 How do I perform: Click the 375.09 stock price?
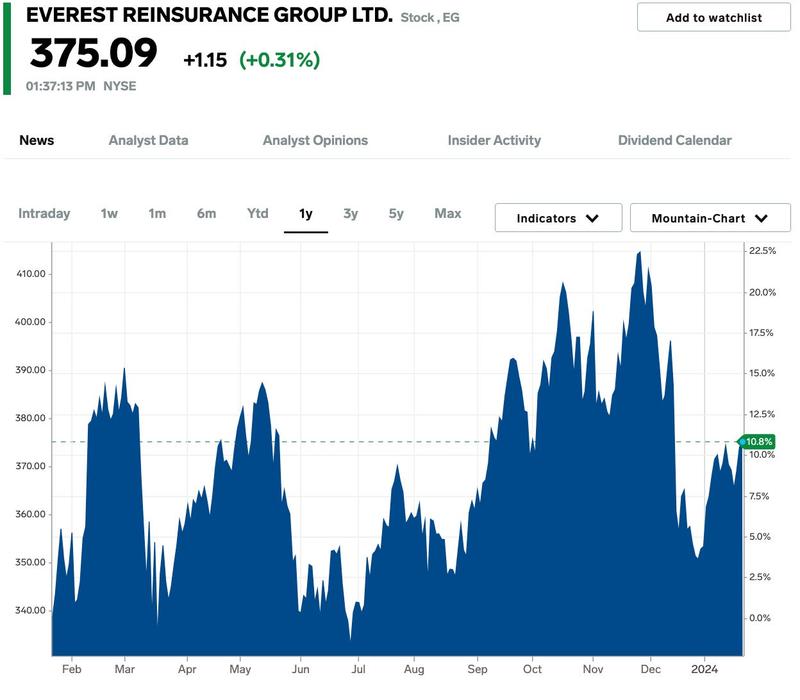click(x=93, y=53)
